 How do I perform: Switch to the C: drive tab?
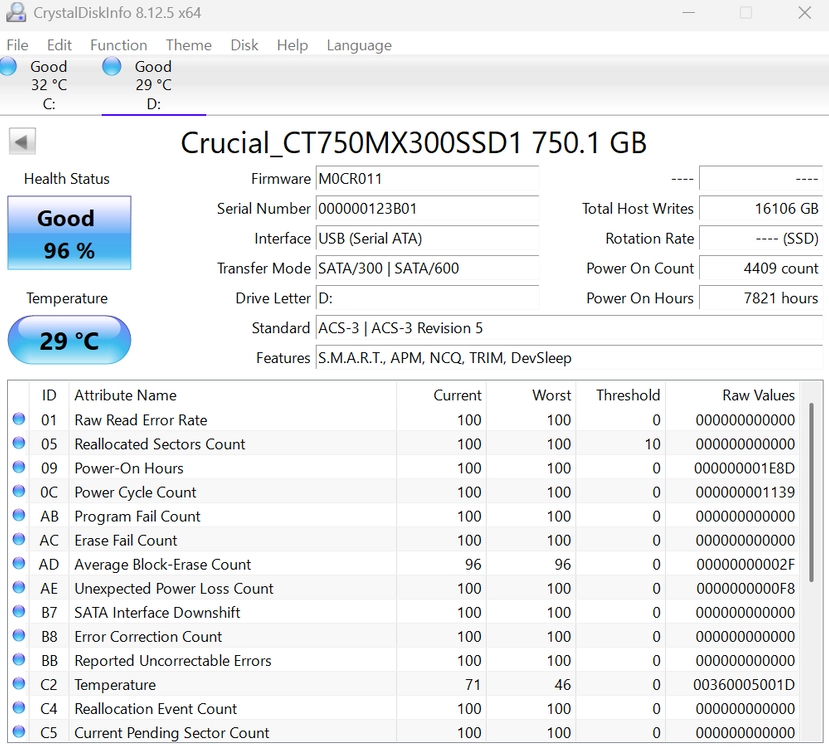(49, 85)
